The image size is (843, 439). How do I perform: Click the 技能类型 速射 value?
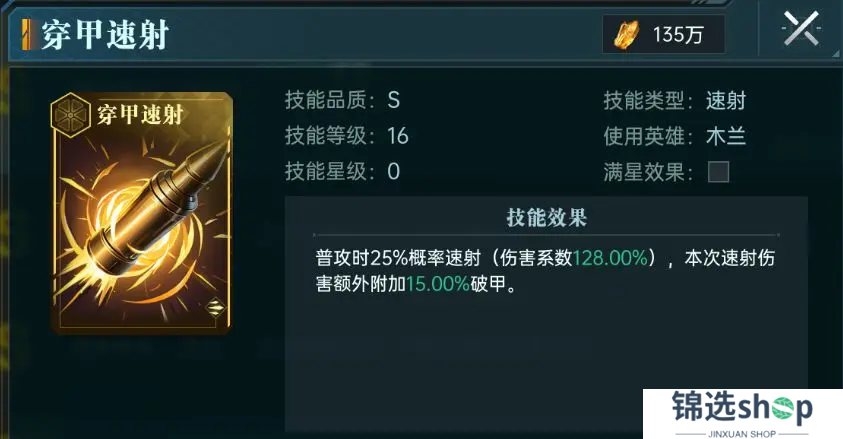[726, 100]
